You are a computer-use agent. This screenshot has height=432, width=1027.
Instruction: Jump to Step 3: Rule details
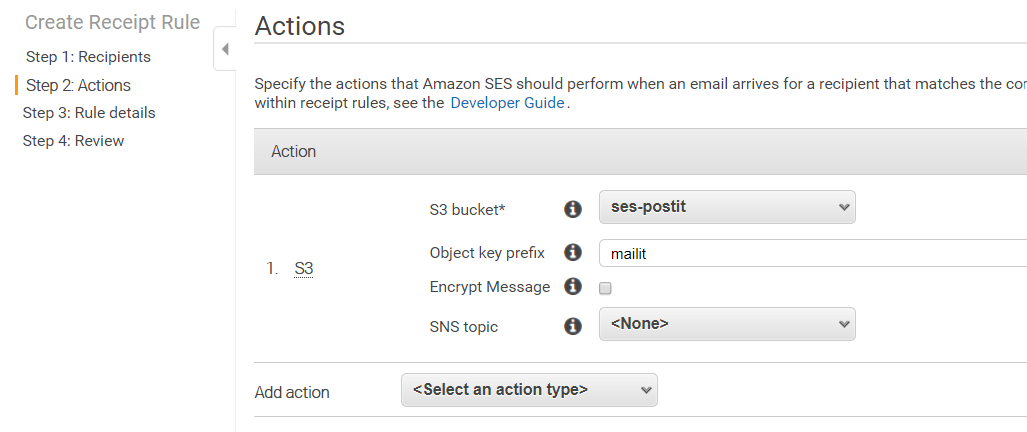(x=89, y=113)
